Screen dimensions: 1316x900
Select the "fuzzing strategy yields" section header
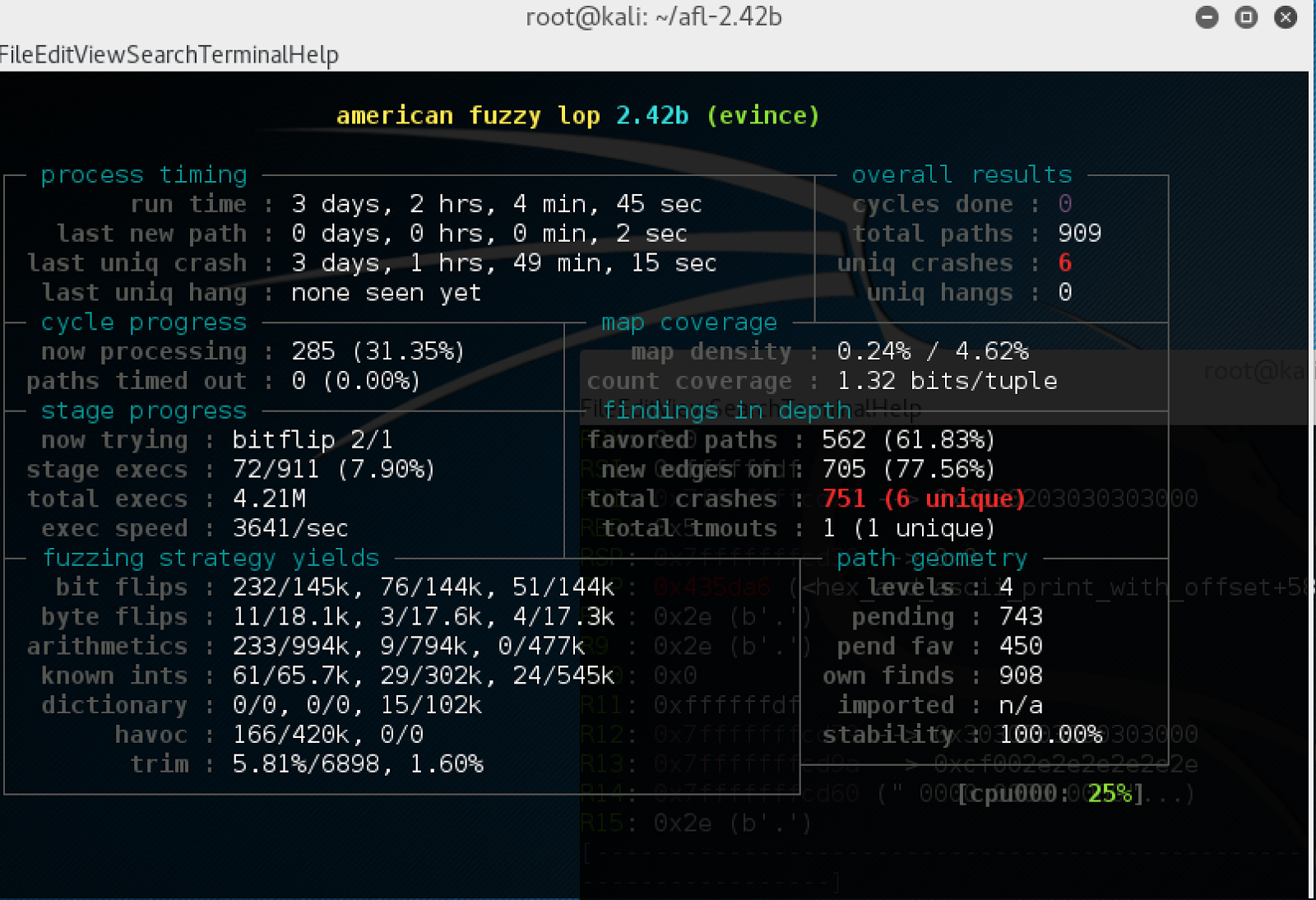pyautogui.click(x=211, y=558)
